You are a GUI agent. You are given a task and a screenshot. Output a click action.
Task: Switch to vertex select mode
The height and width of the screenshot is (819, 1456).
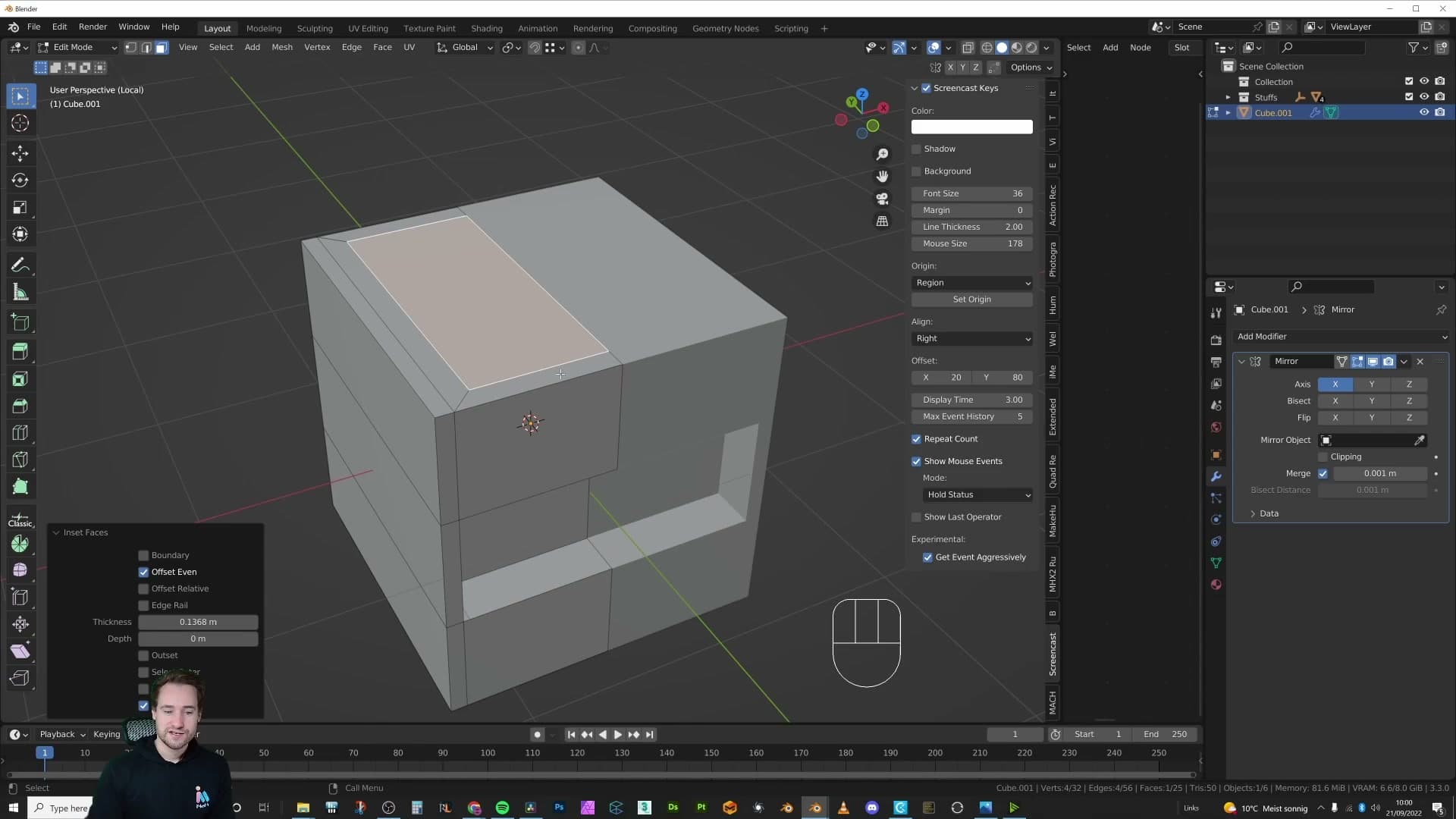pyautogui.click(x=131, y=47)
